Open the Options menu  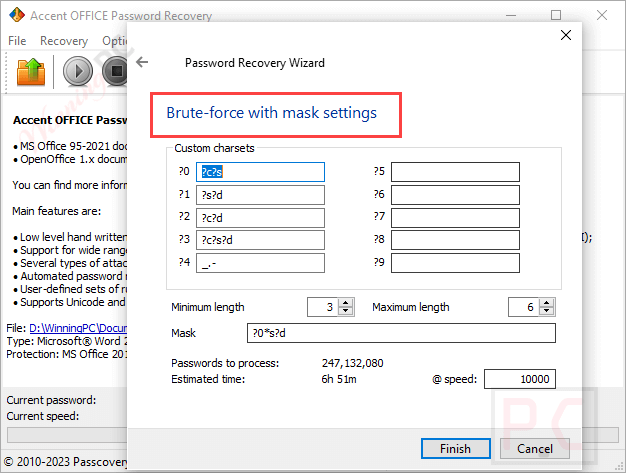pyautogui.click(x=115, y=41)
